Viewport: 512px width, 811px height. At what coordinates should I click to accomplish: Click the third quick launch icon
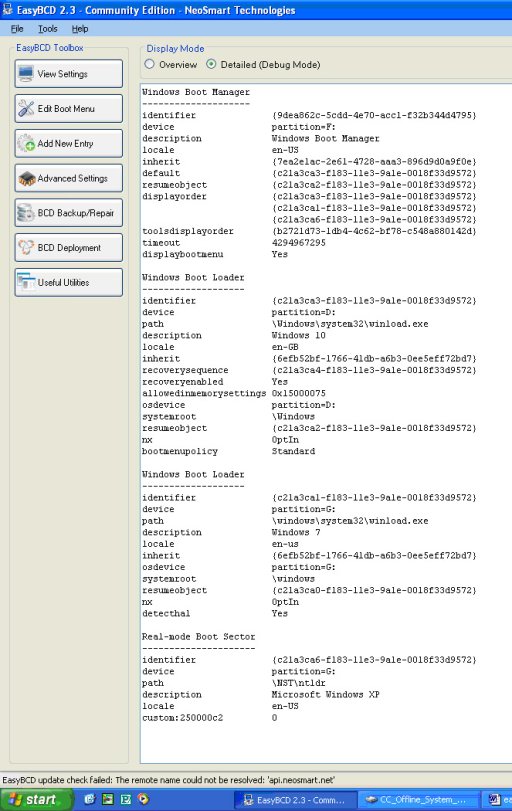click(126, 800)
